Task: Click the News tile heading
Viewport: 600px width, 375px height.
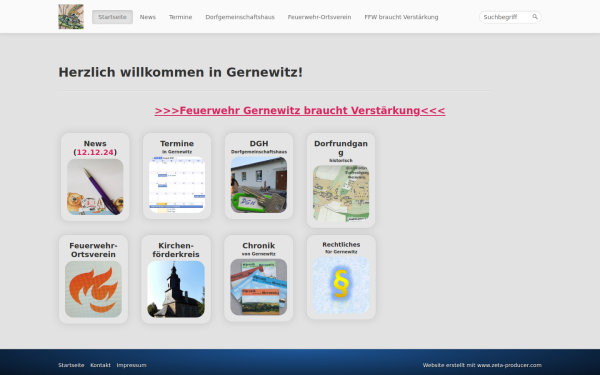Action: pyautogui.click(x=95, y=143)
